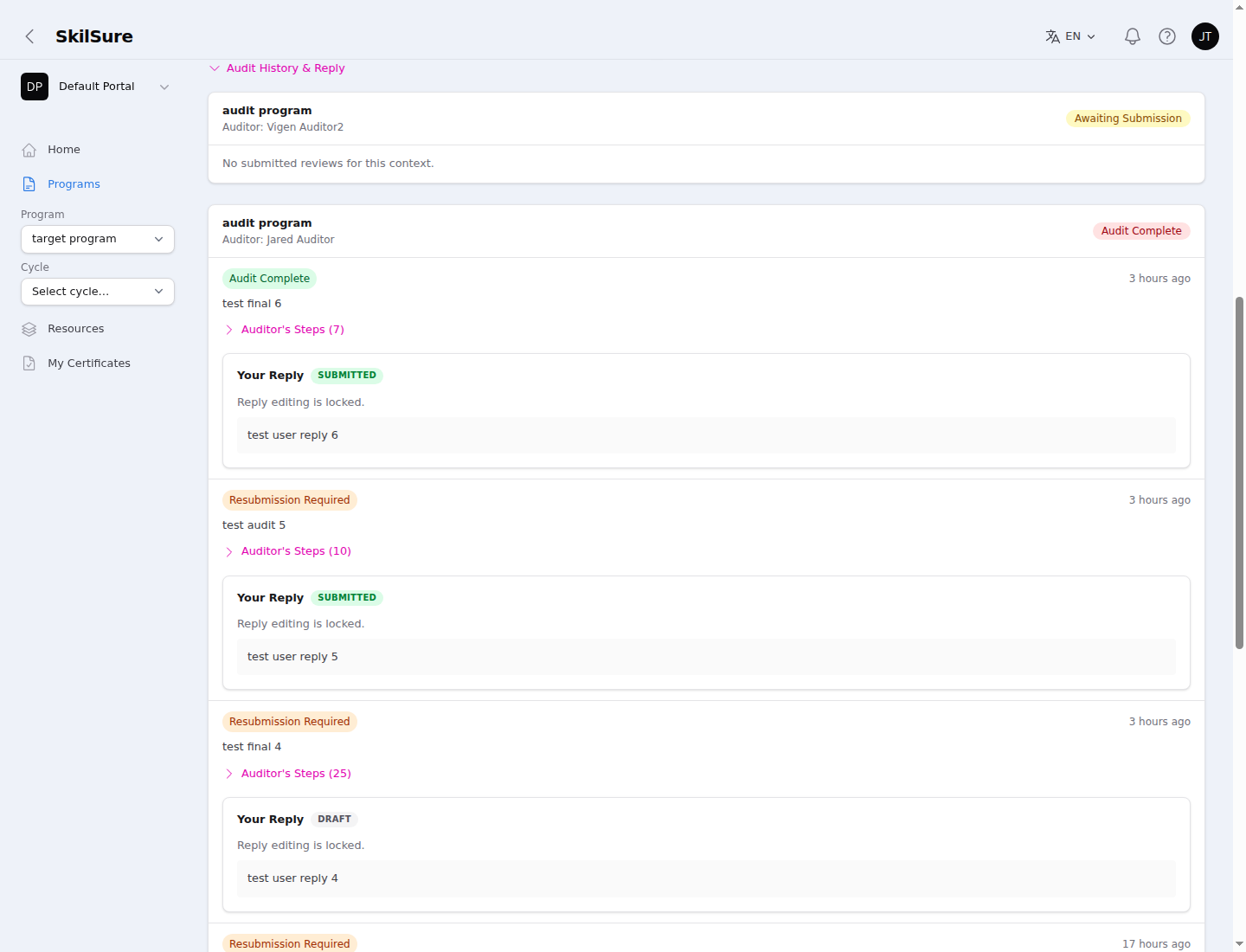The height and width of the screenshot is (952, 1246).
Task: Click Resubmission Required tag above test audit 5
Action: [x=290, y=500]
